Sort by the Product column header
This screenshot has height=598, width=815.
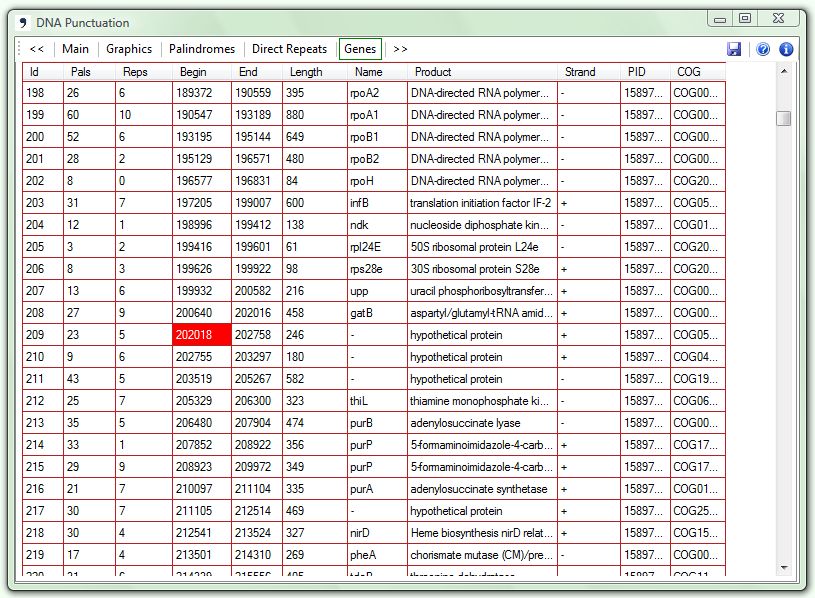click(482, 72)
